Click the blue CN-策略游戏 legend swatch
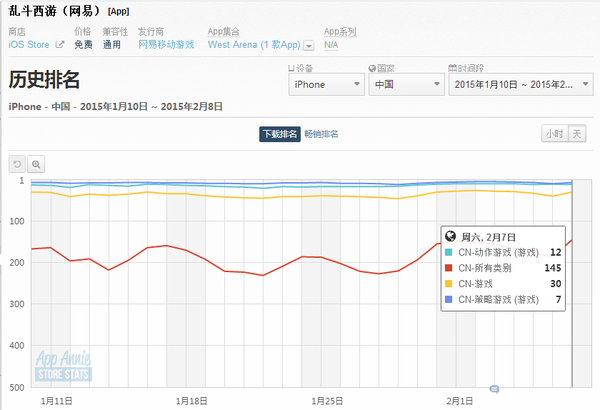This screenshot has height=410, width=600. tap(448, 299)
